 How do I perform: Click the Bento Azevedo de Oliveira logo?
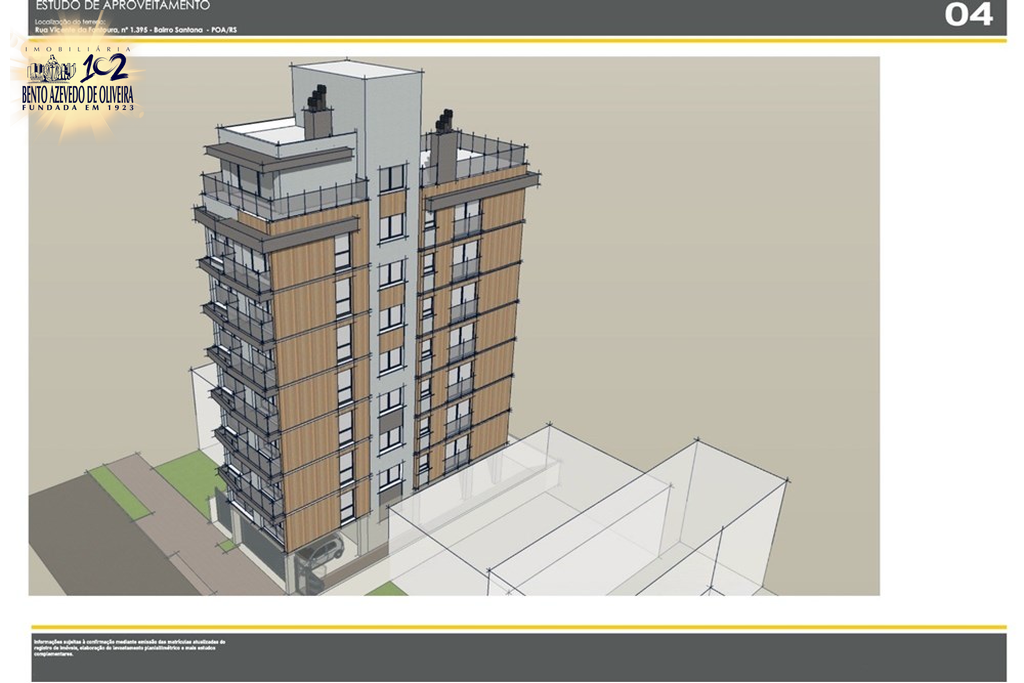click(x=77, y=84)
